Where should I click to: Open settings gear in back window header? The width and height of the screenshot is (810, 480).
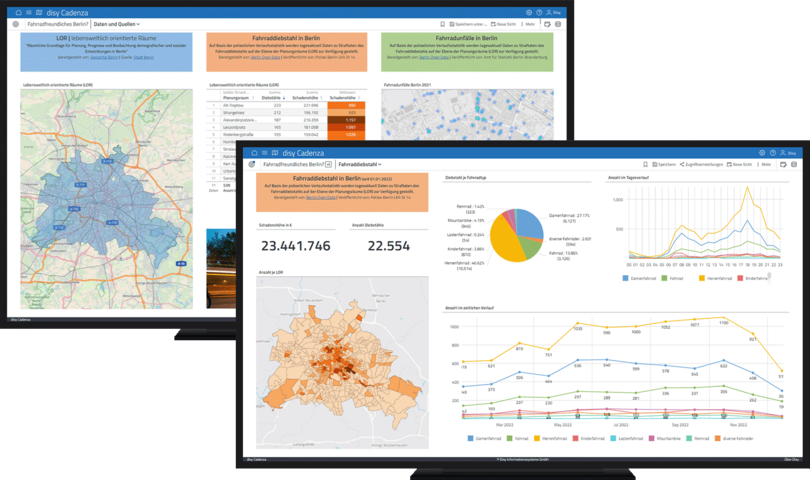pyautogui.click(x=529, y=12)
